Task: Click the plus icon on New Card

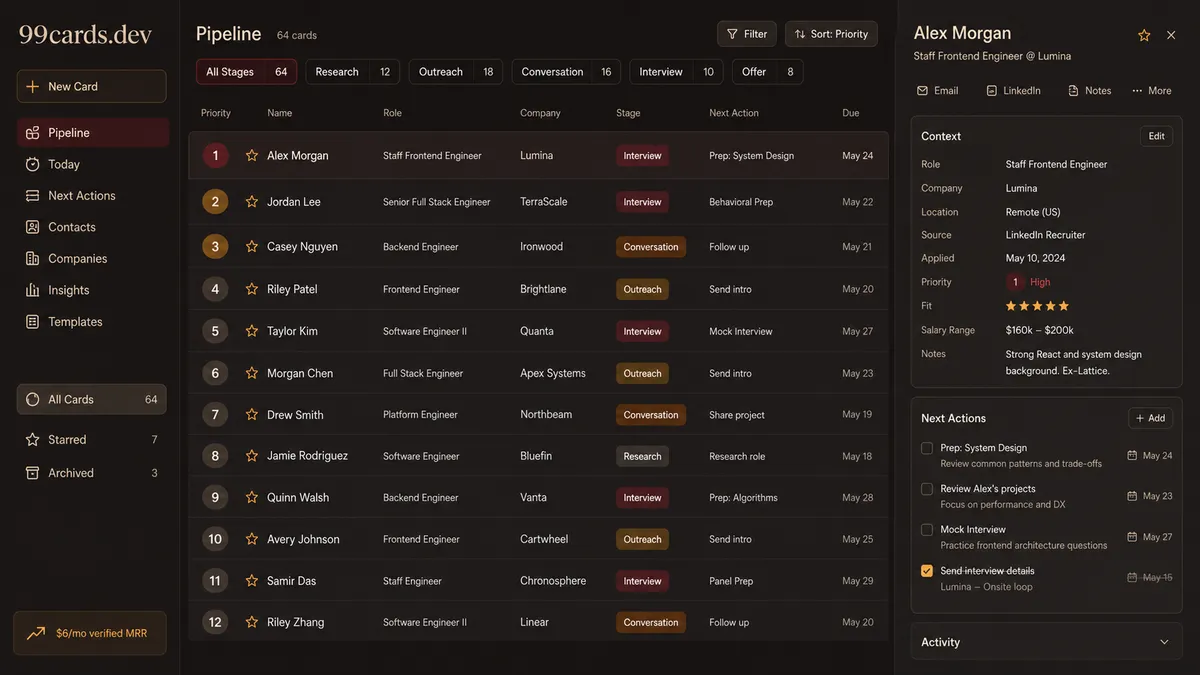Action: 33,87
